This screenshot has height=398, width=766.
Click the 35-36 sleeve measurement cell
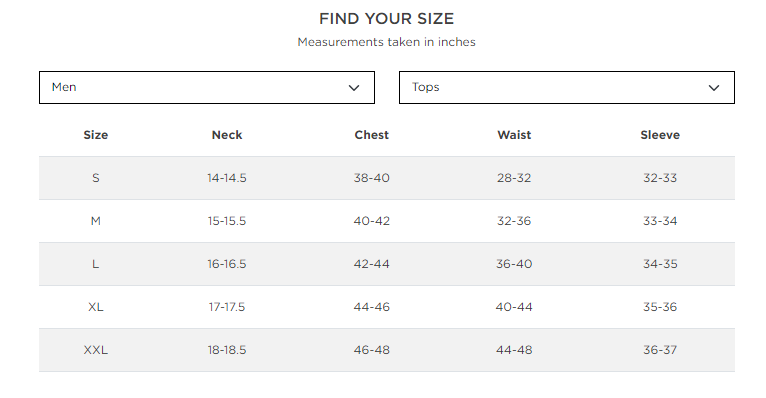point(660,307)
